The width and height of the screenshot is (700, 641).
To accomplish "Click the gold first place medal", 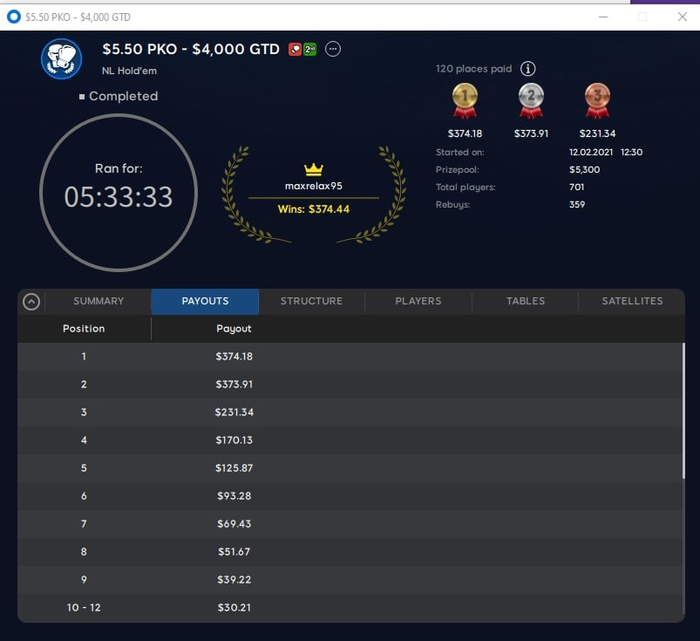I will 465,101.
